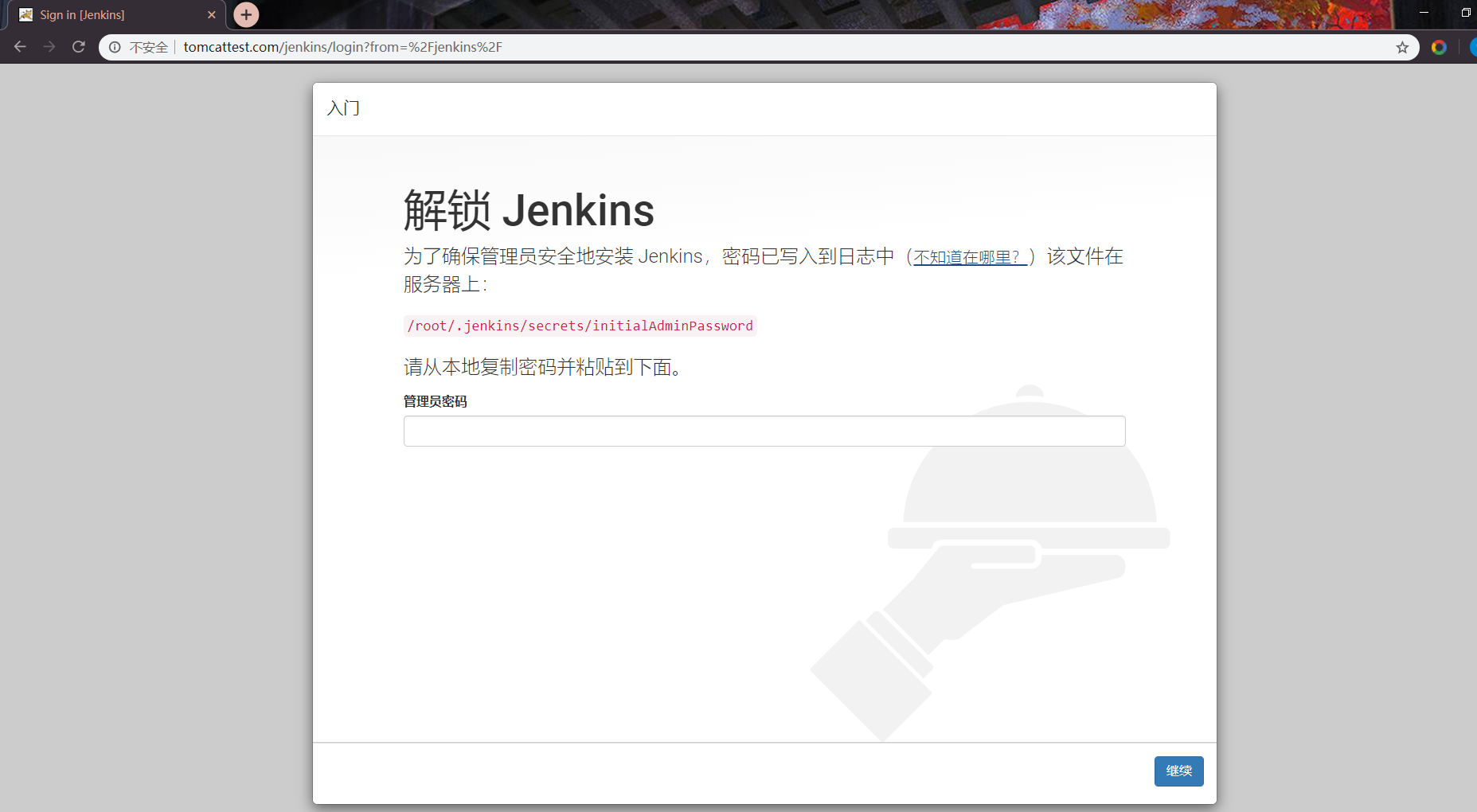
Task: Open the colorful browser extension icon
Action: pos(1439,47)
